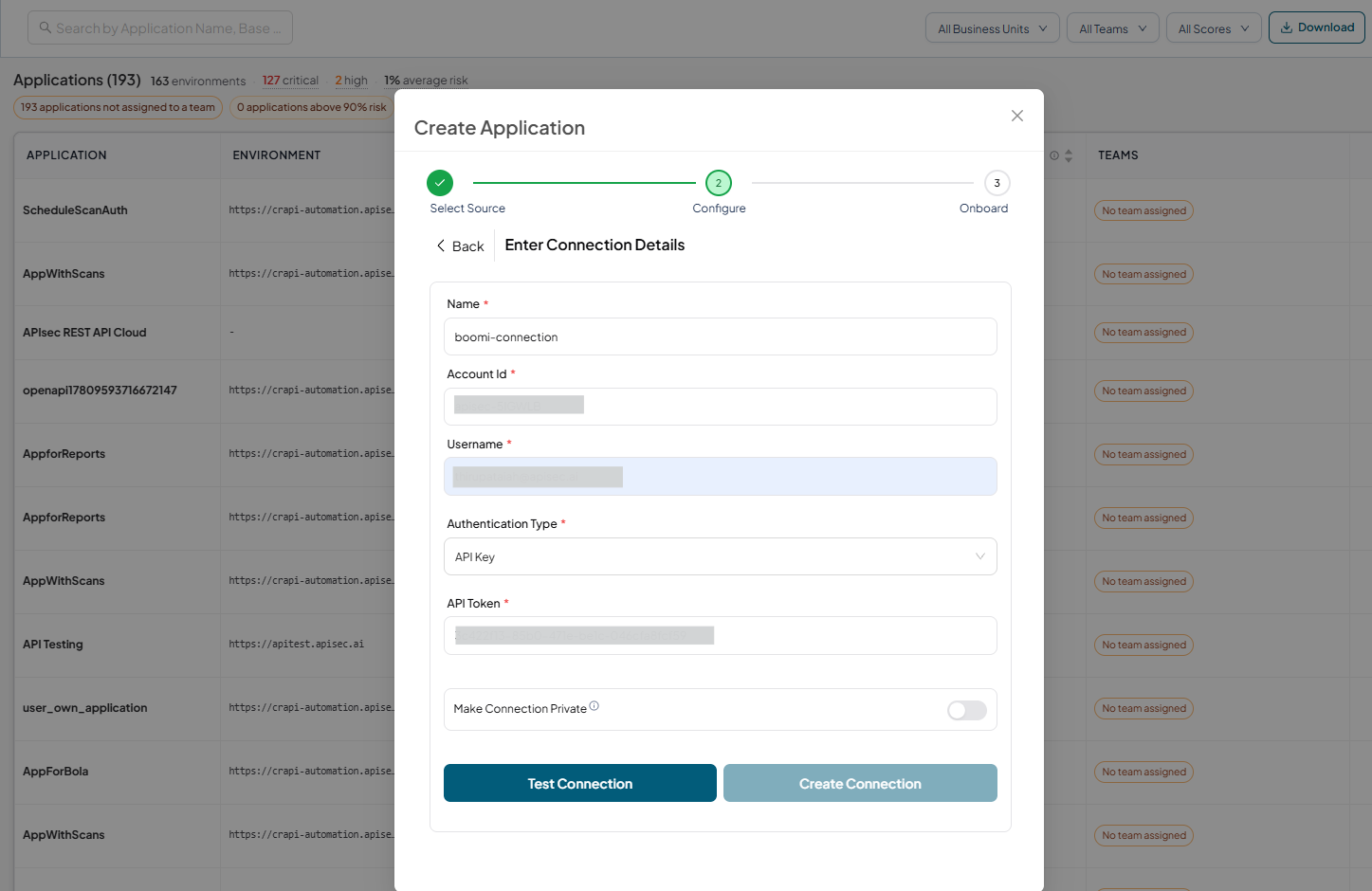Close the Create Application dialog
The width and height of the screenshot is (1372, 891).
(1016, 116)
